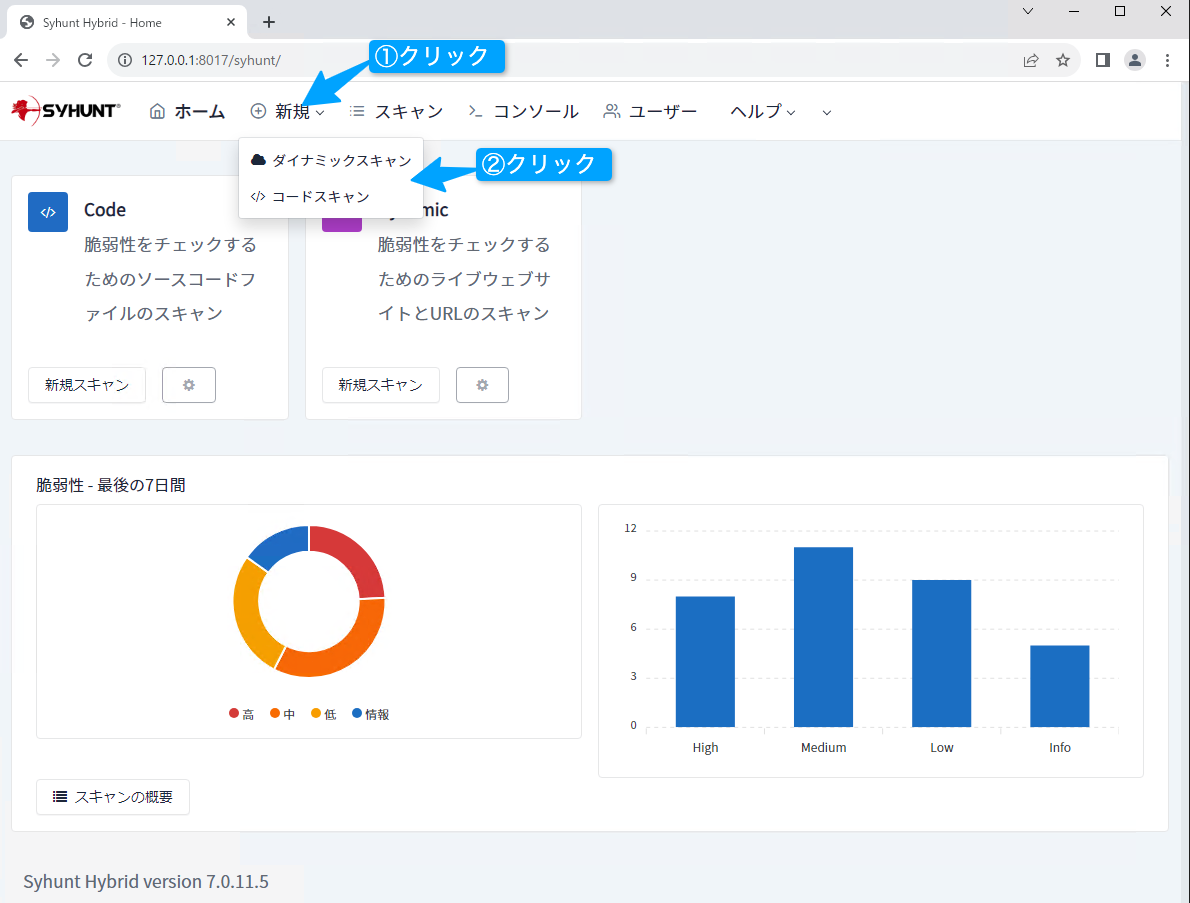Select コードスキャン from the dropdown
The width and height of the screenshot is (1190, 903).
tap(331, 197)
